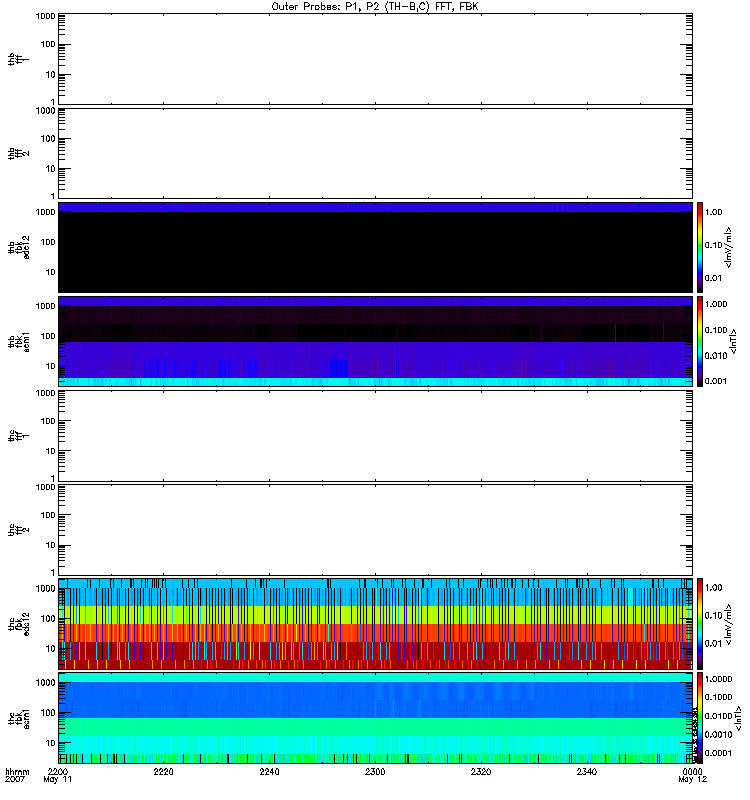Click the 'May 11' date label
750x800 pixels.
click(57, 780)
